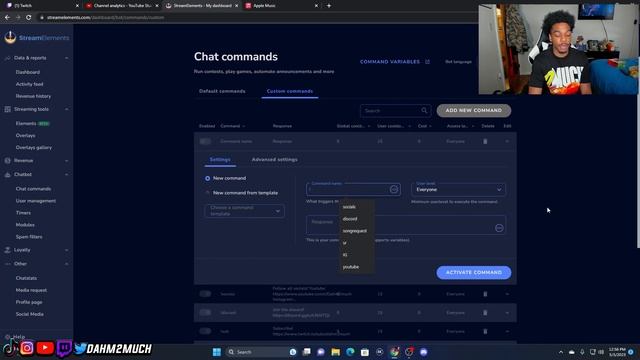This screenshot has width=640, height=360.
Task: Open the variables icon inside Response field
Action: pyautogui.click(x=499, y=228)
